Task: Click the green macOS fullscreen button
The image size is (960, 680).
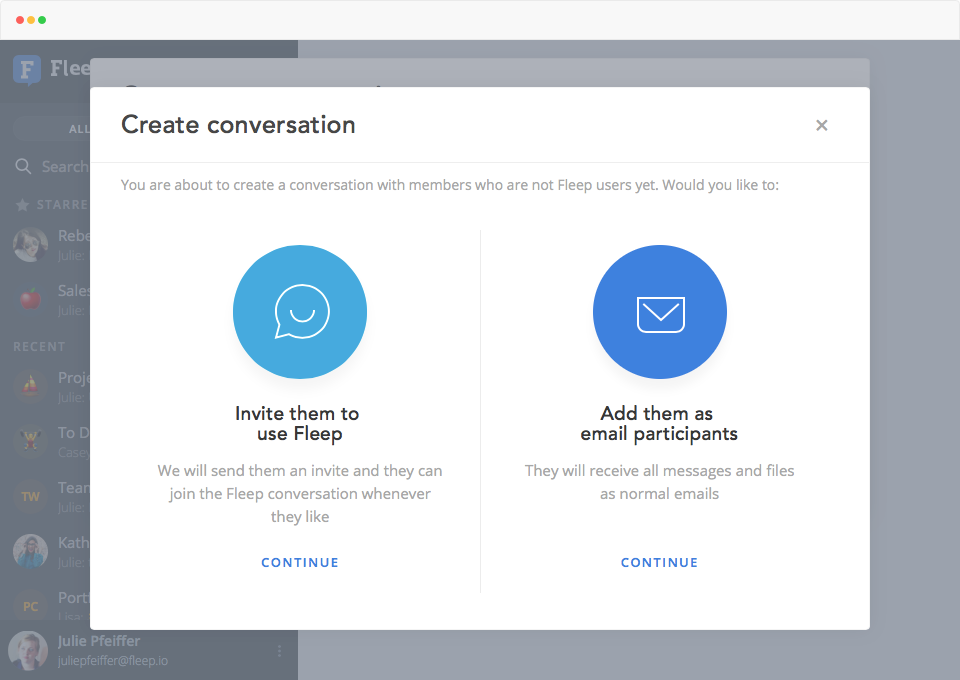Action: (x=42, y=20)
